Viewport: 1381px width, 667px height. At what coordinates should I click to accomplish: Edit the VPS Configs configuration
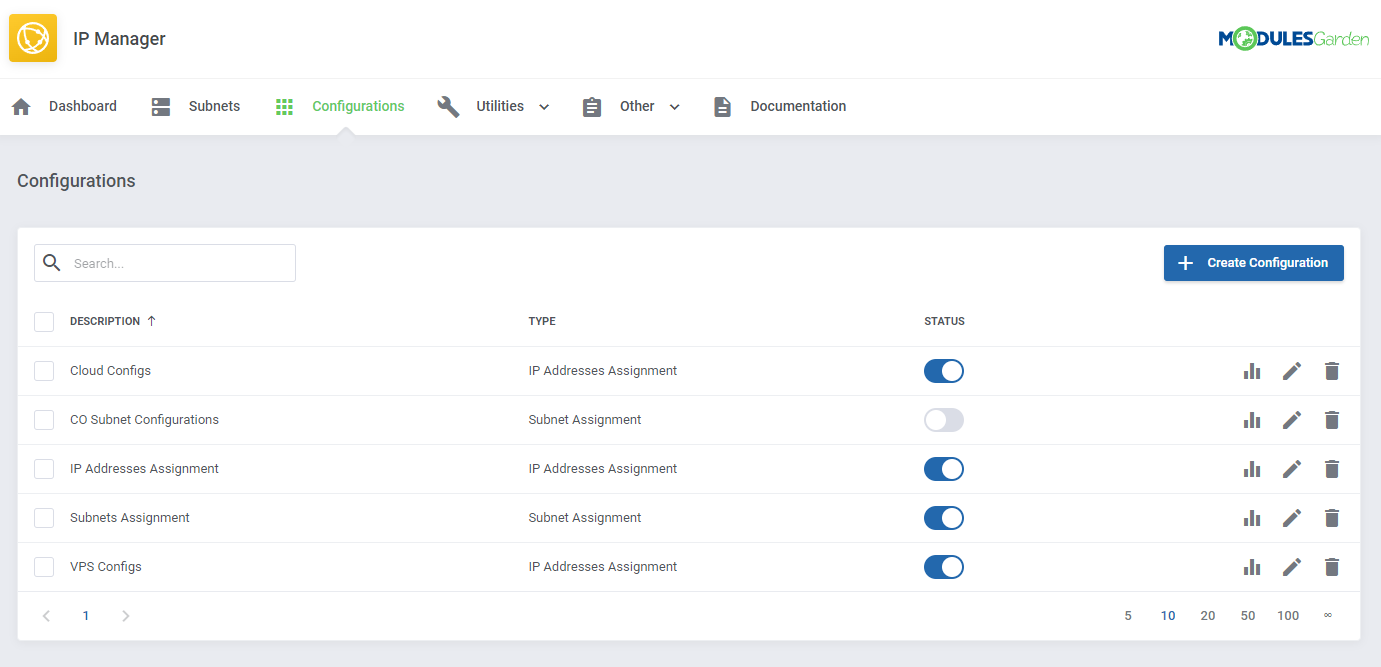1292,566
